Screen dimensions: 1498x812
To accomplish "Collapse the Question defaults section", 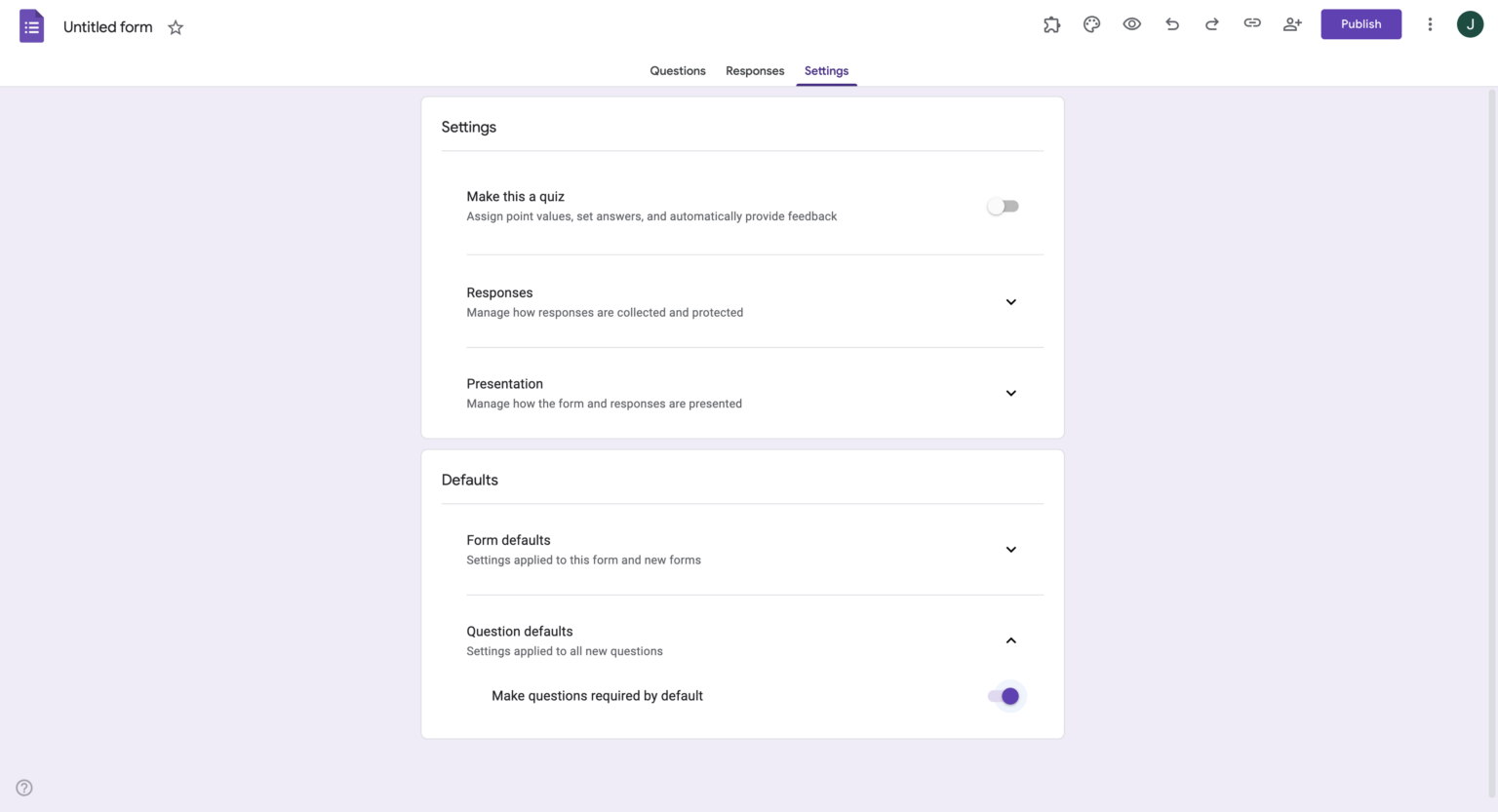I will tap(1010, 640).
